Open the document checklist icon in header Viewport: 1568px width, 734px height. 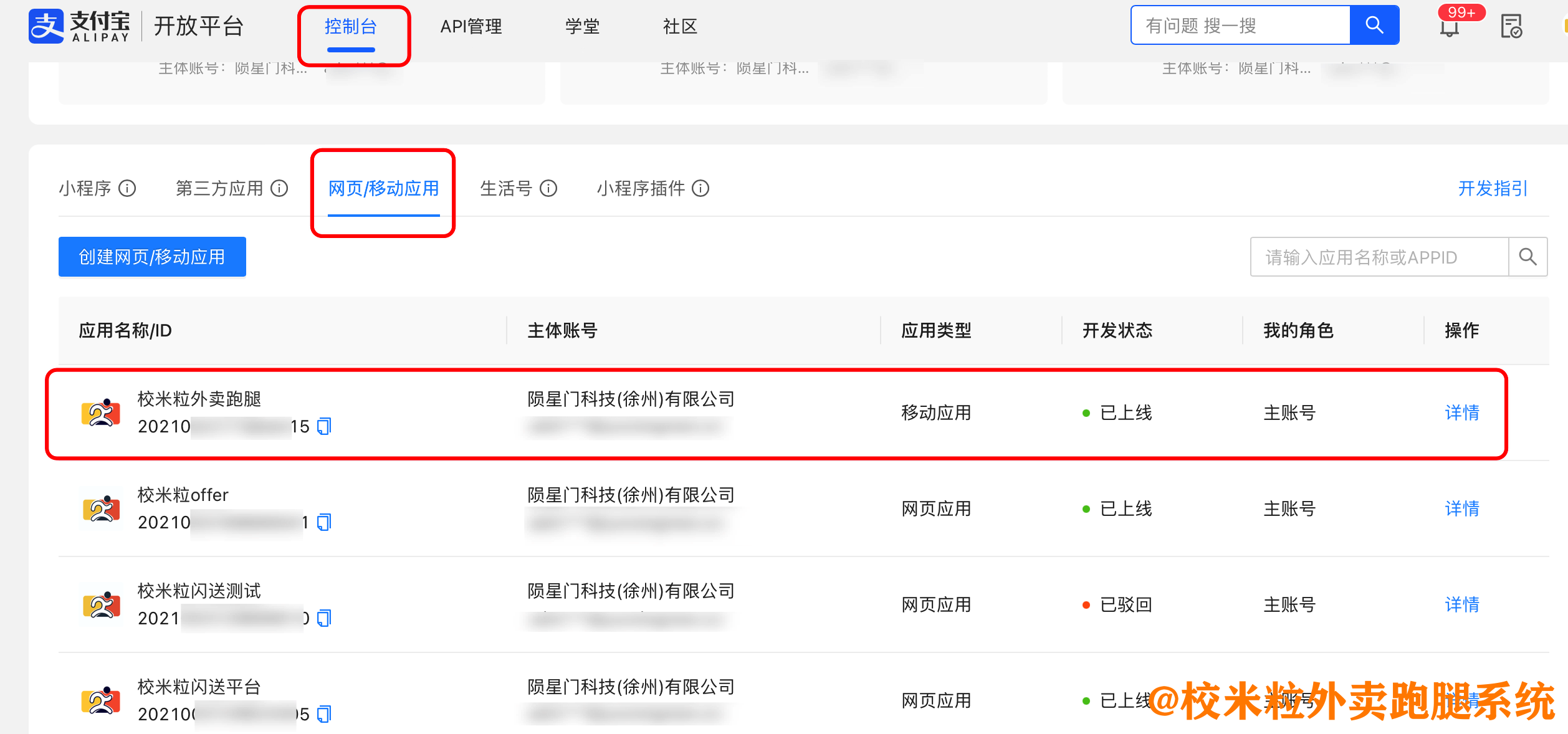(1511, 27)
